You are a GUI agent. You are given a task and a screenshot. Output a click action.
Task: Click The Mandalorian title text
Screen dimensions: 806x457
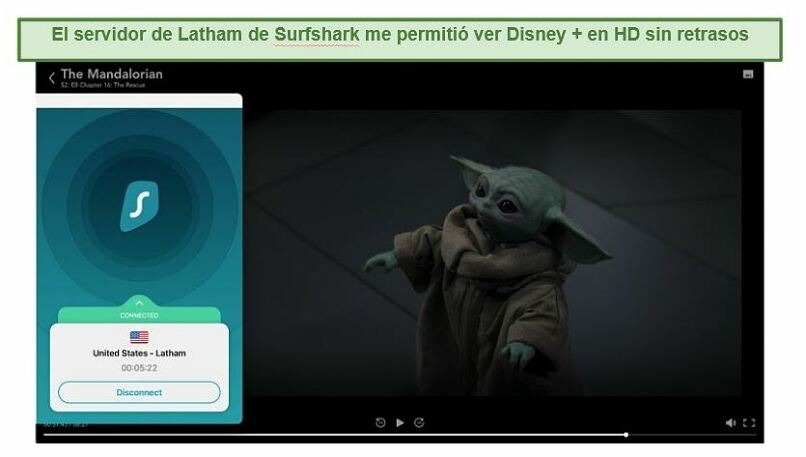tap(112, 74)
